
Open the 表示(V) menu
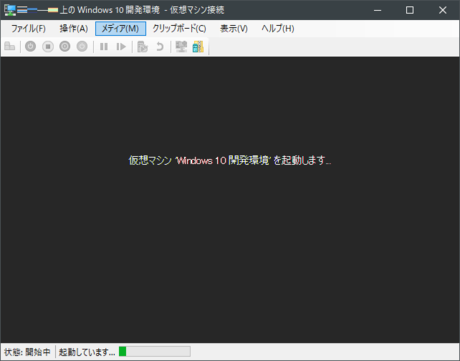pos(234,29)
